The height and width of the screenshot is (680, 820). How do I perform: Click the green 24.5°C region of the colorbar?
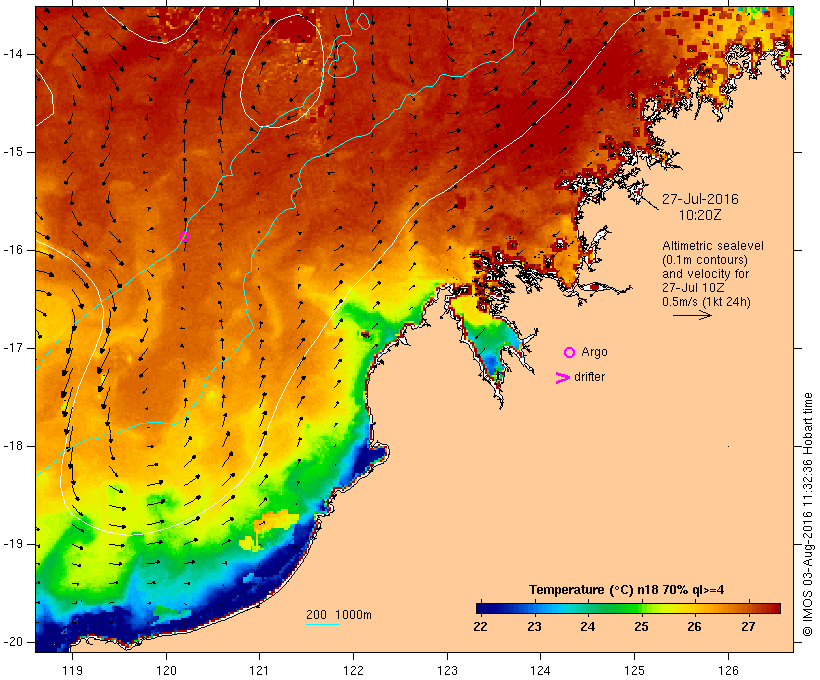tap(615, 608)
